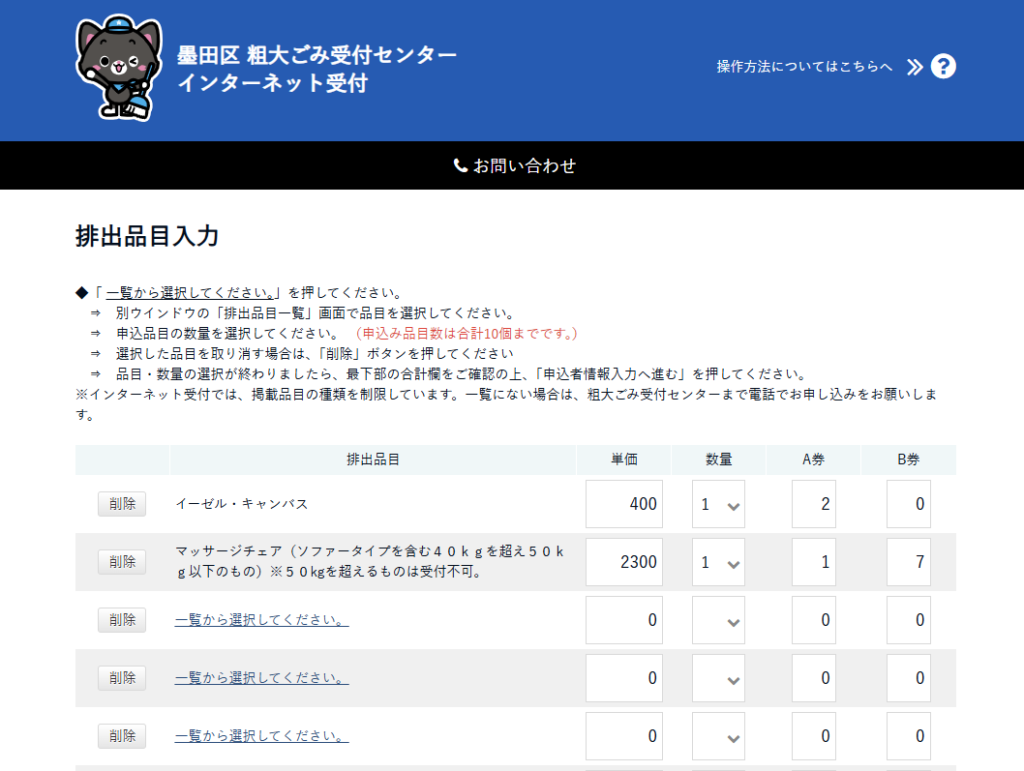Select item from list in third row
This screenshot has width=1024, height=771.
coord(261,620)
